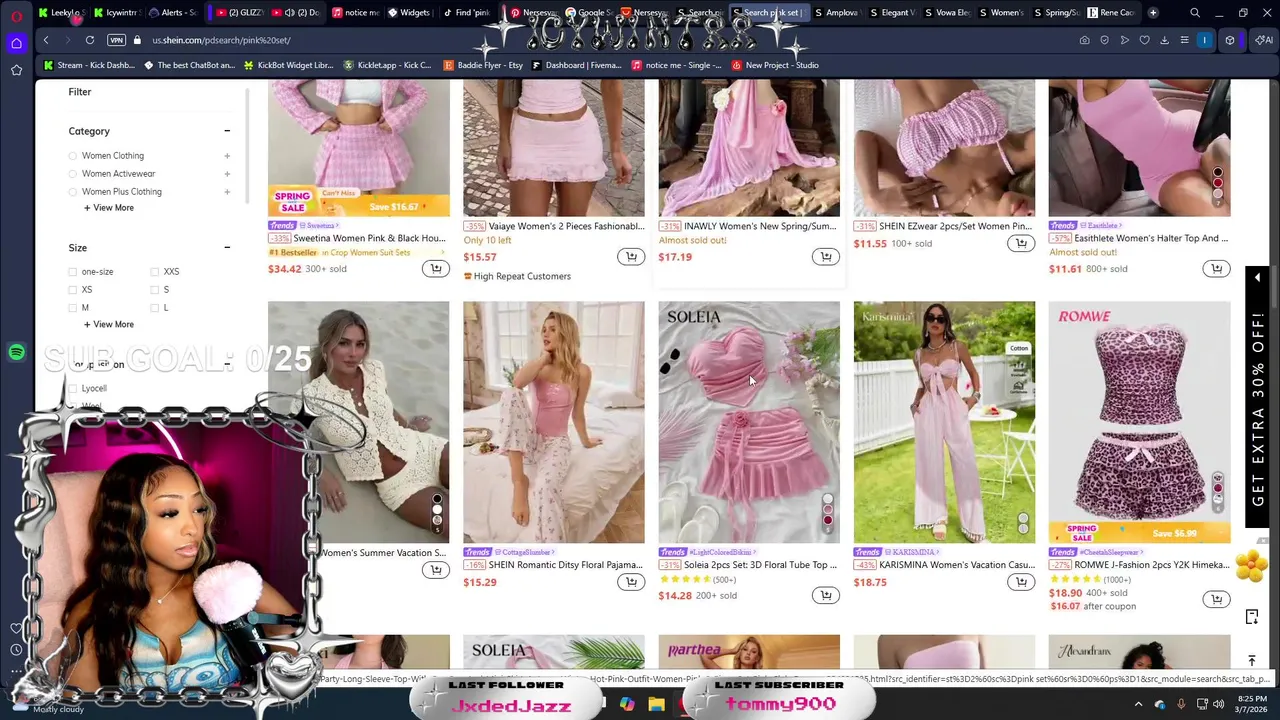The width and height of the screenshot is (1280, 720).
Task: Collapse the Category filter section
Action: [227, 131]
